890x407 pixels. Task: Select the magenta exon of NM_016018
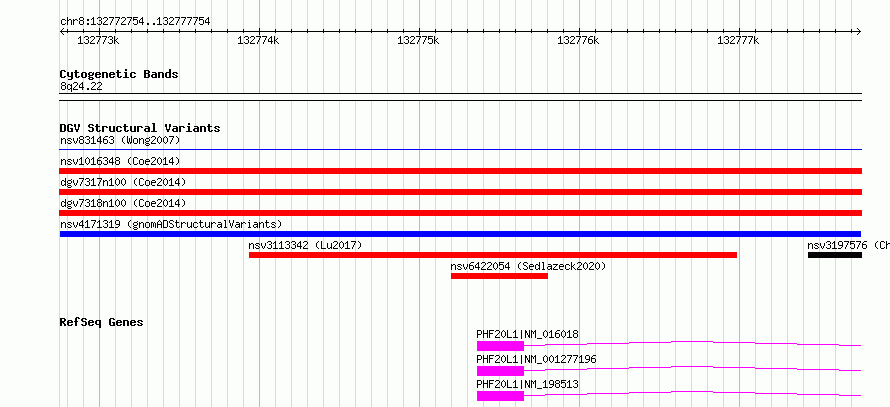[x=500, y=346]
